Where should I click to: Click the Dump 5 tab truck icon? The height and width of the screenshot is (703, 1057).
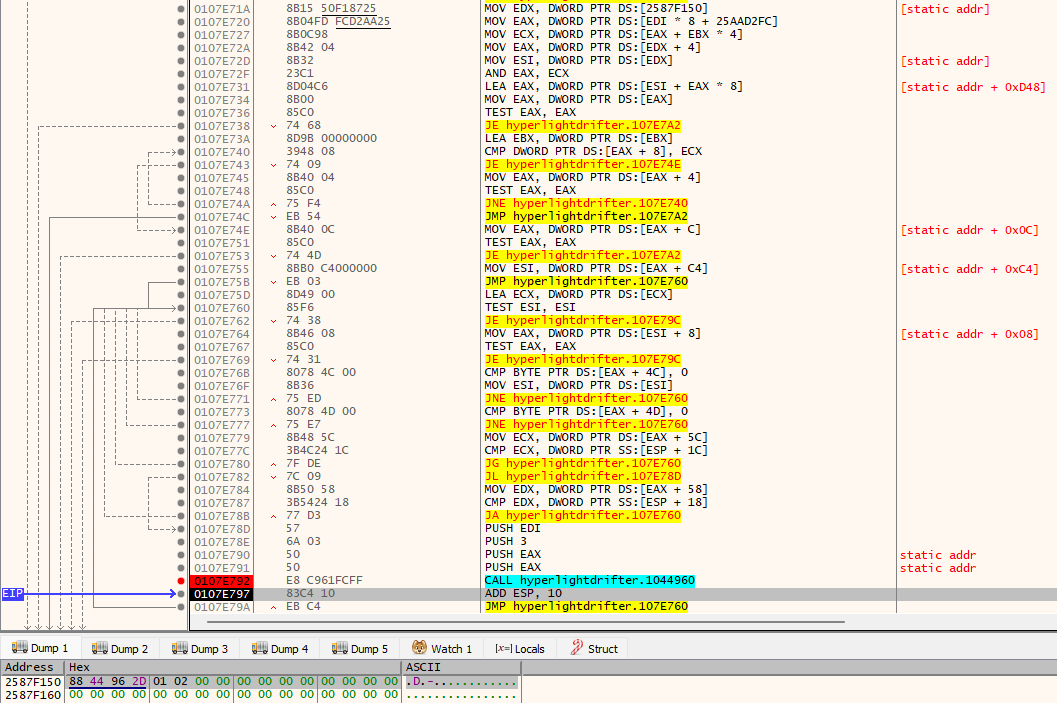(x=341, y=648)
